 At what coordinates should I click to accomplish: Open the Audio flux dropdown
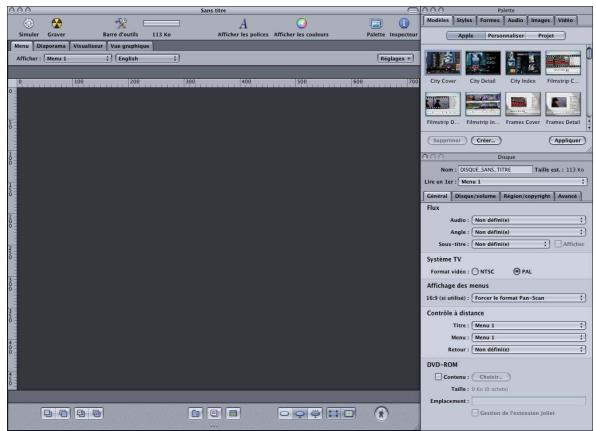pos(528,220)
